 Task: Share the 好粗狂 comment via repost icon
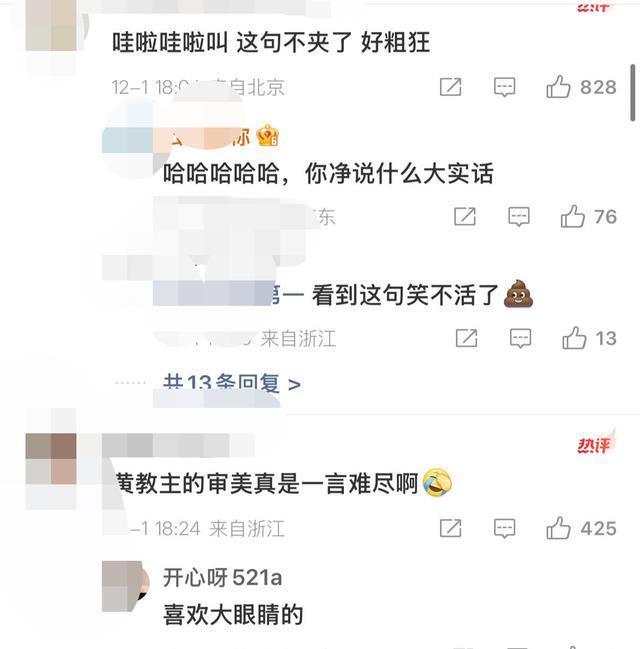pos(450,87)
